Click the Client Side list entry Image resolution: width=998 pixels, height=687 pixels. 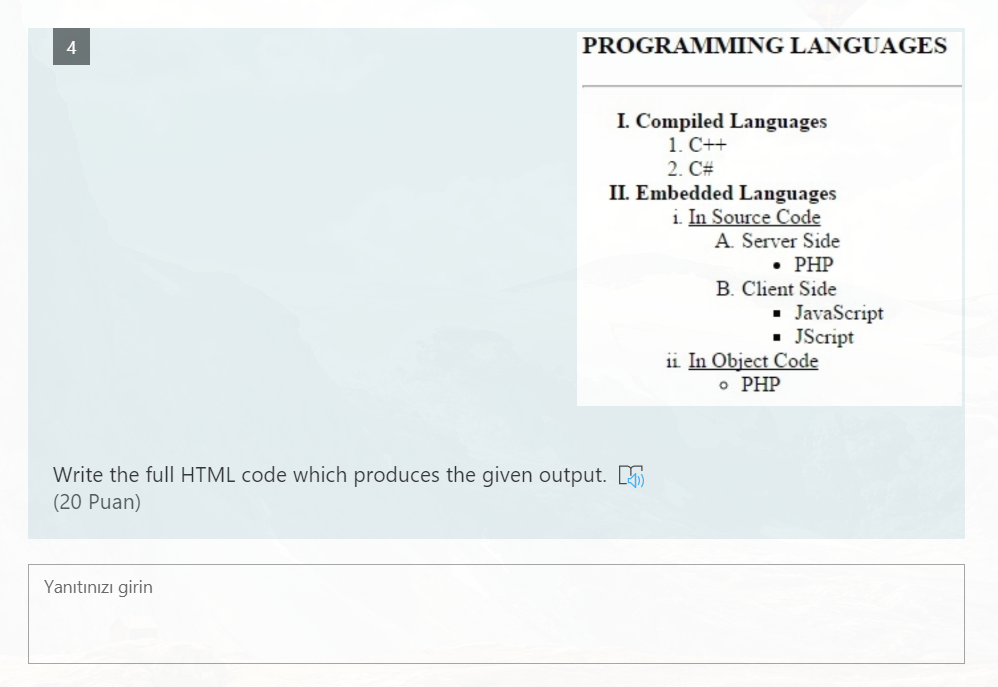pyautogui.click(x=775, y=289)
